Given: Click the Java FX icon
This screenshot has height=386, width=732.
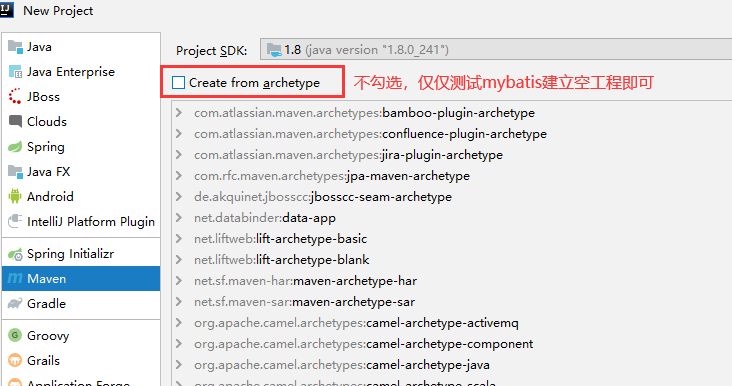Looking at the screenshot, I should click(x=15, y=172).
